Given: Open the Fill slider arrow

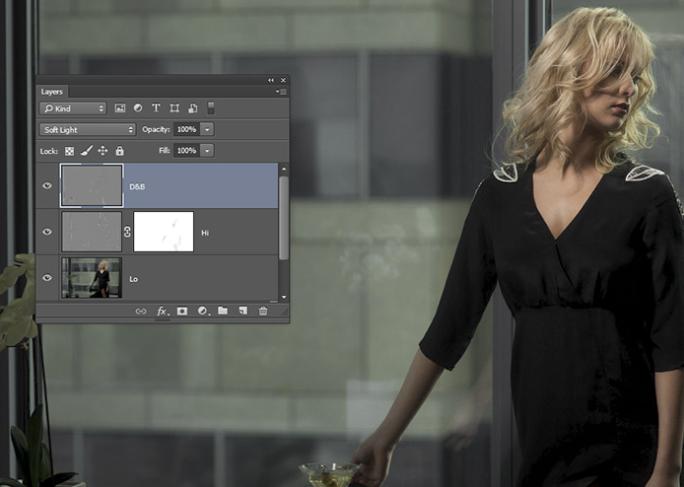Looking at the screenshot, I should pyautogui.click(x=207, y=151).
